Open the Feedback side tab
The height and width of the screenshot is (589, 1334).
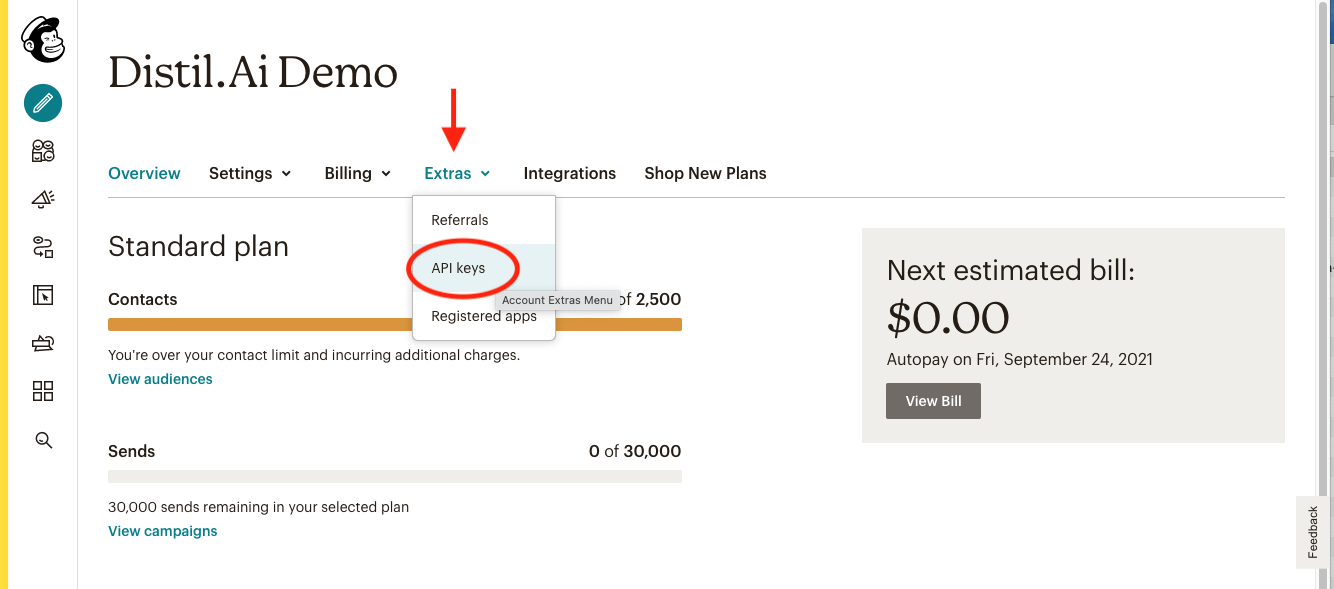[x=1314, y=532]
